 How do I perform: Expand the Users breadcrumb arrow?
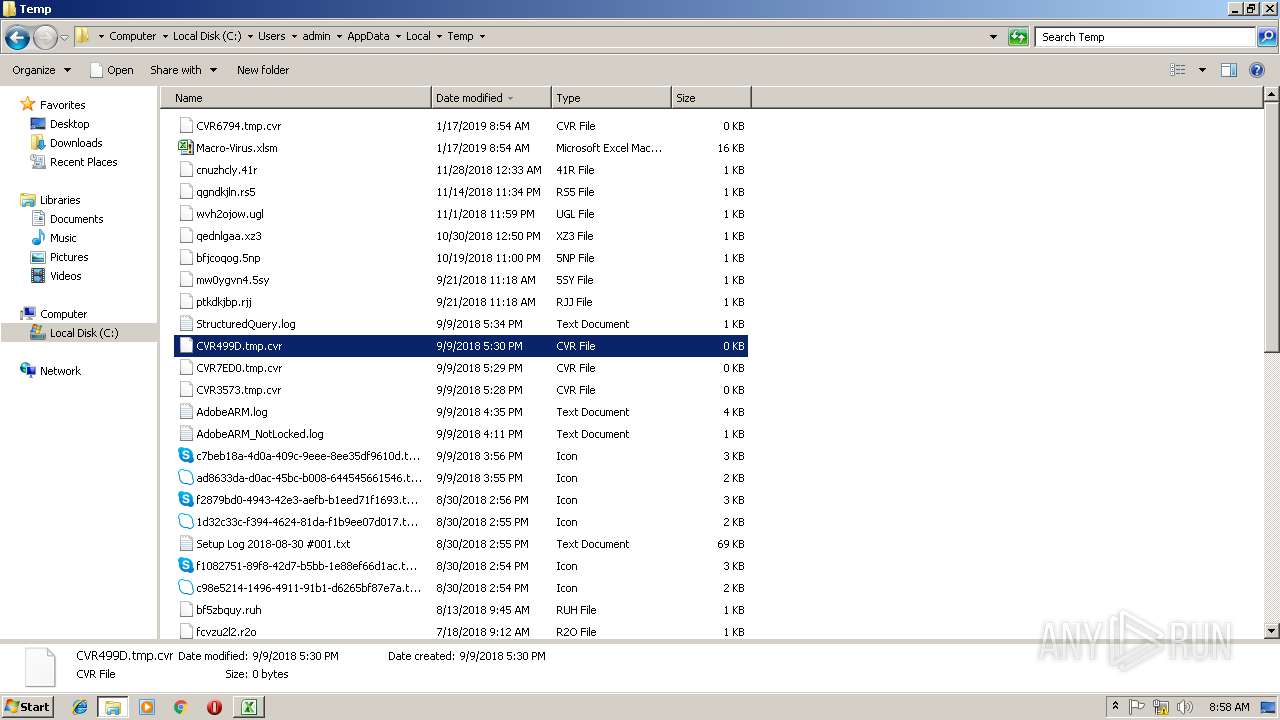tap(293, 37)
